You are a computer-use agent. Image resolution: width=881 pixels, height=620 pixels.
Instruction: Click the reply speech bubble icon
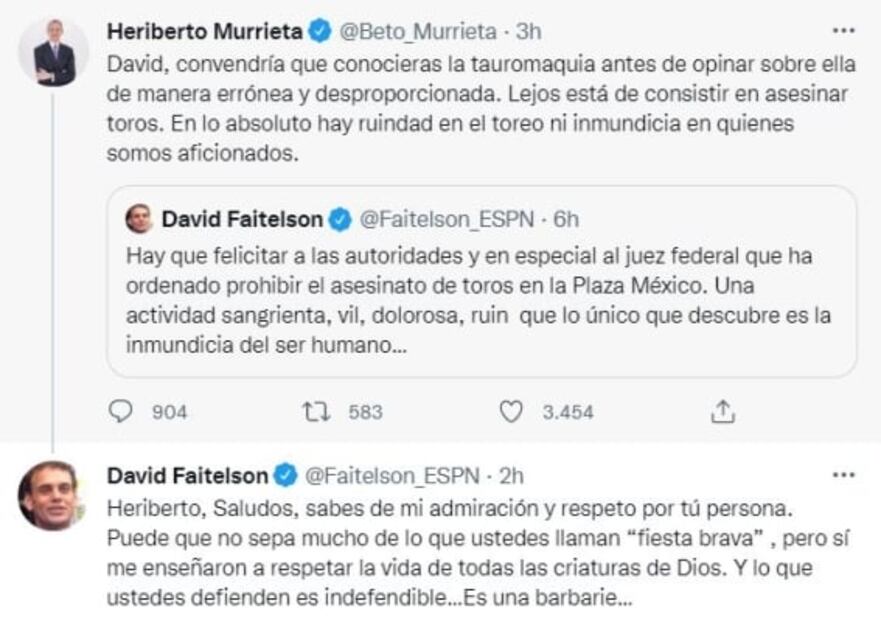coord(119,411)
